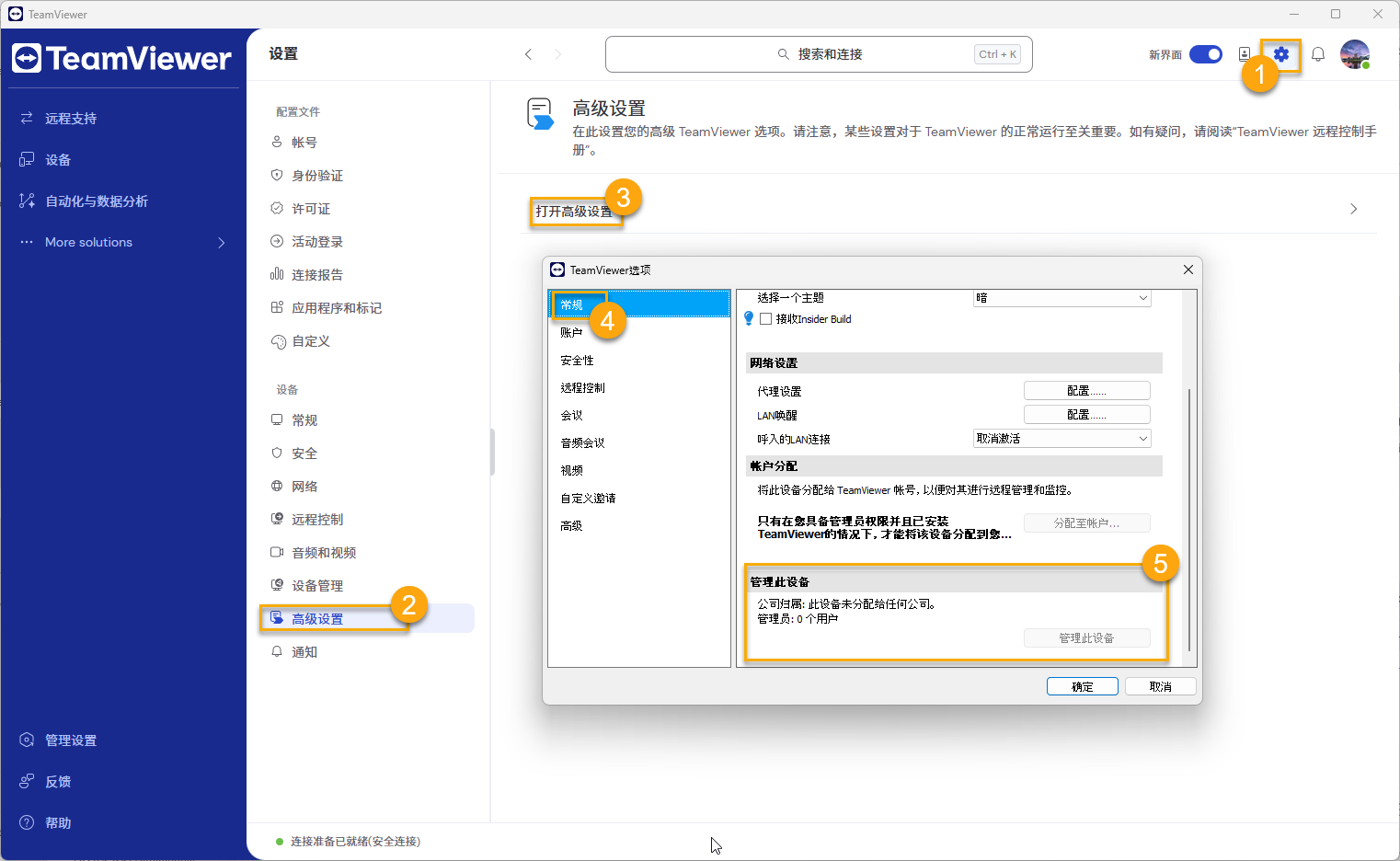Open 常规 under 设备 settings

point(304,419)
